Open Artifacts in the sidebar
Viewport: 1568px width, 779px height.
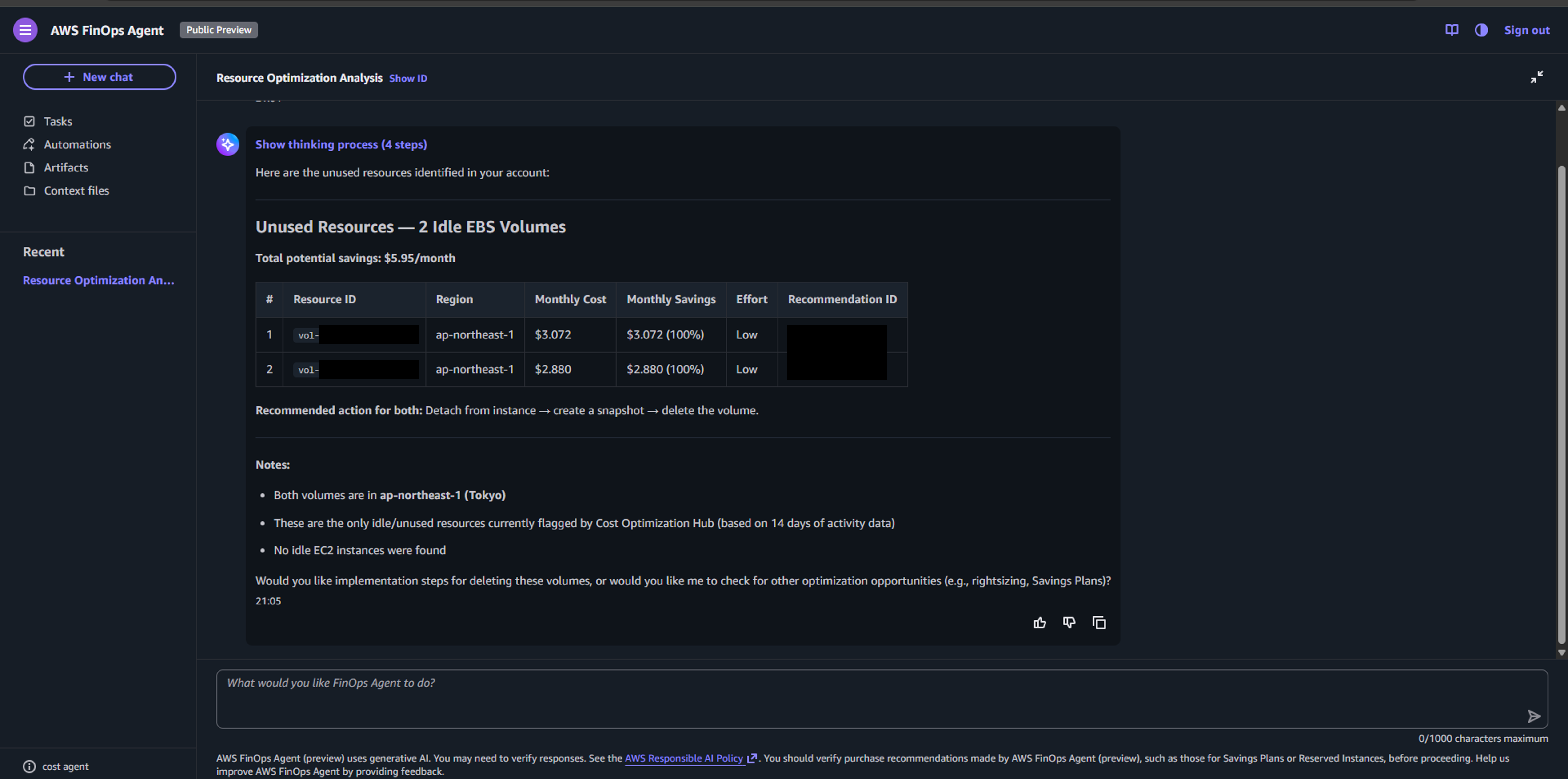pyautogui.click(x=66, y=167)
